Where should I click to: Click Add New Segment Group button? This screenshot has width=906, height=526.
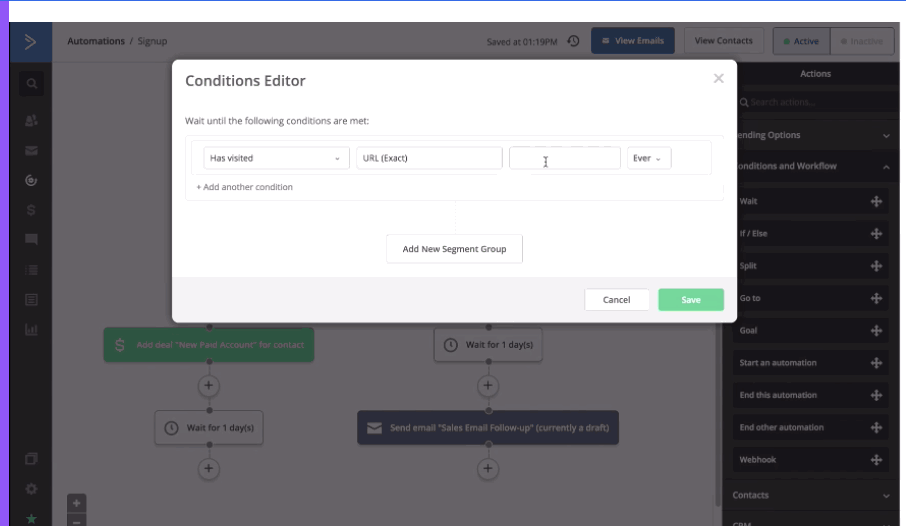454,249
